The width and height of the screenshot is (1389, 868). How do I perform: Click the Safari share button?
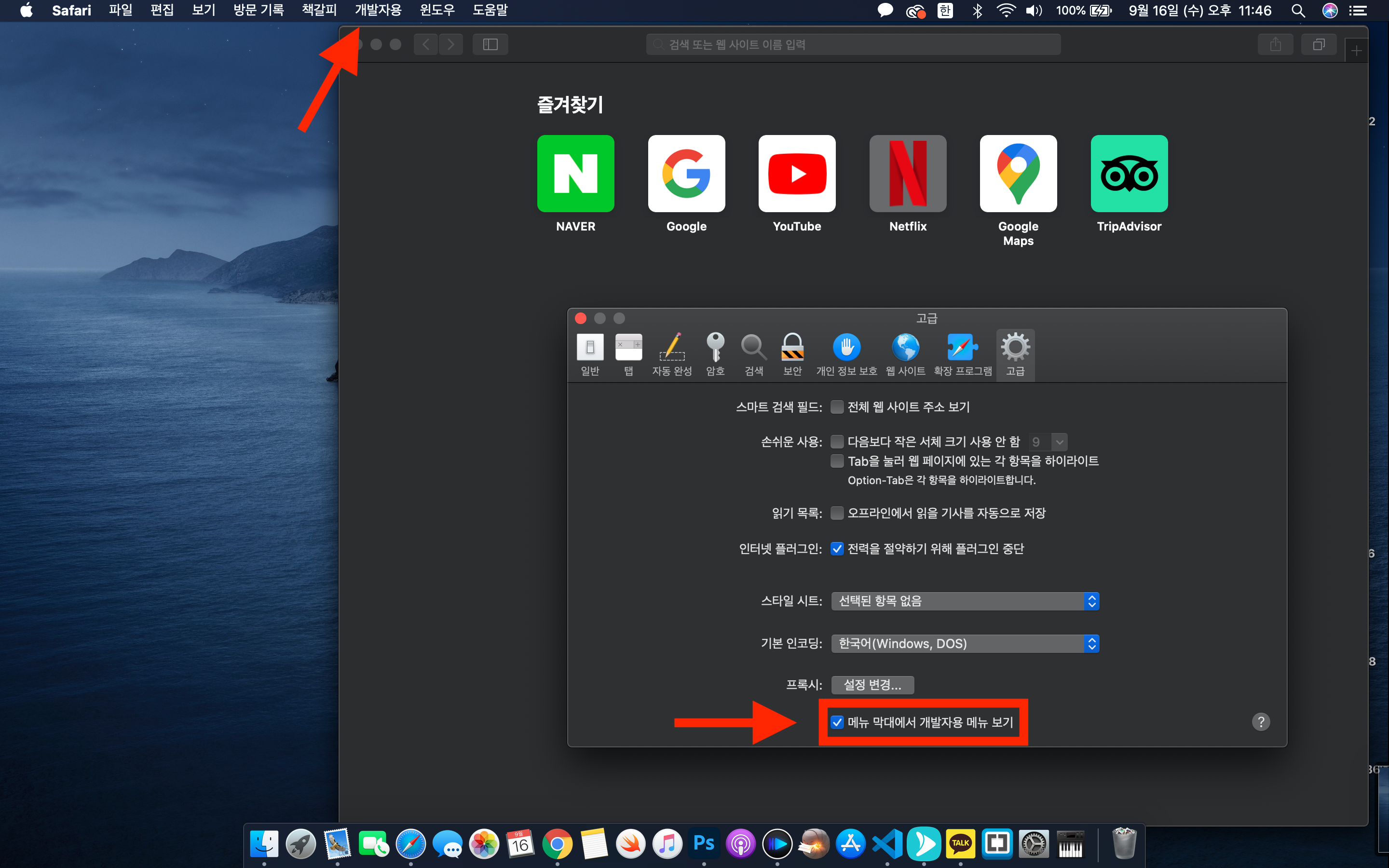(1275, 44)
